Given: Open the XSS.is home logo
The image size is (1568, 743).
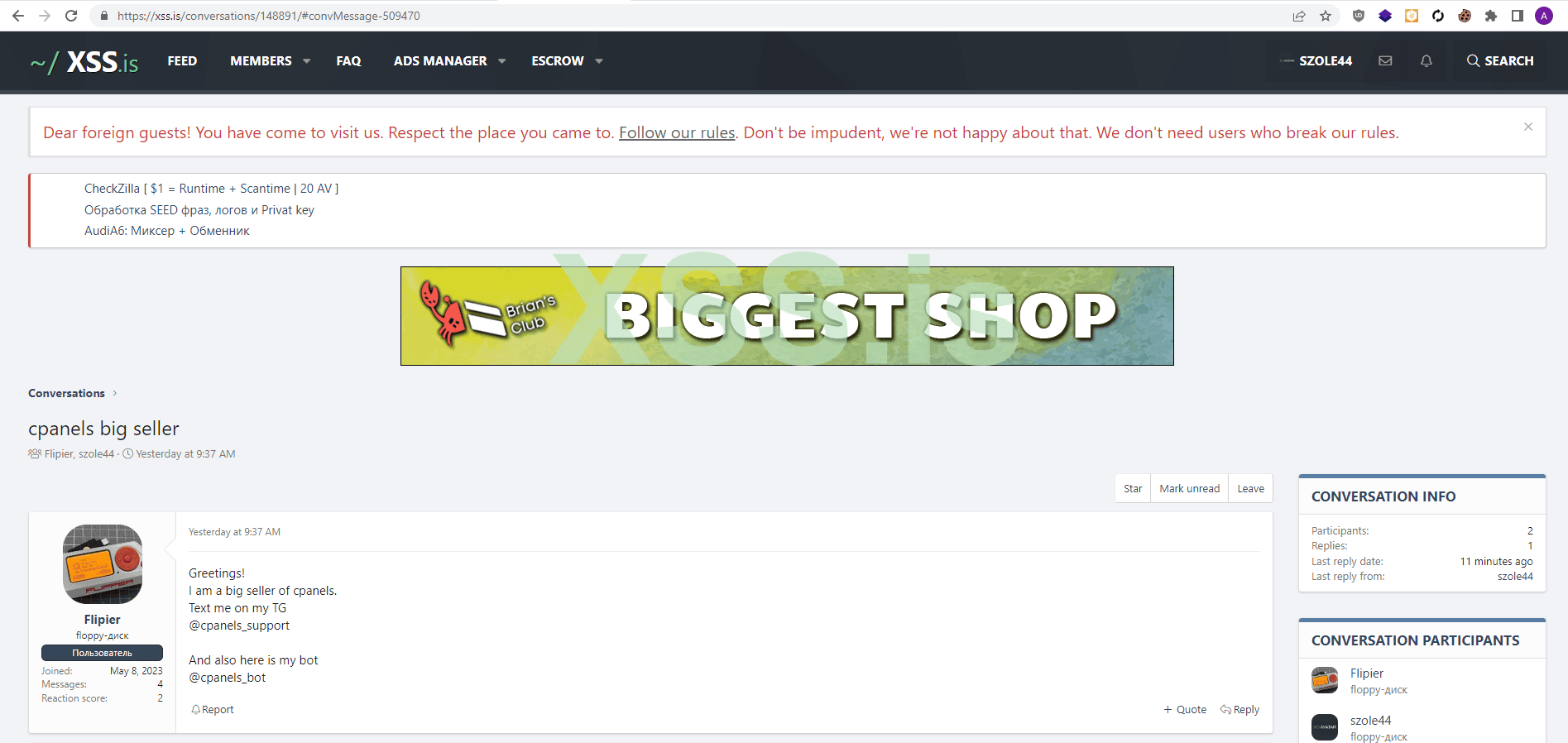Looking at the screenshot, I should tap(84, 61).
